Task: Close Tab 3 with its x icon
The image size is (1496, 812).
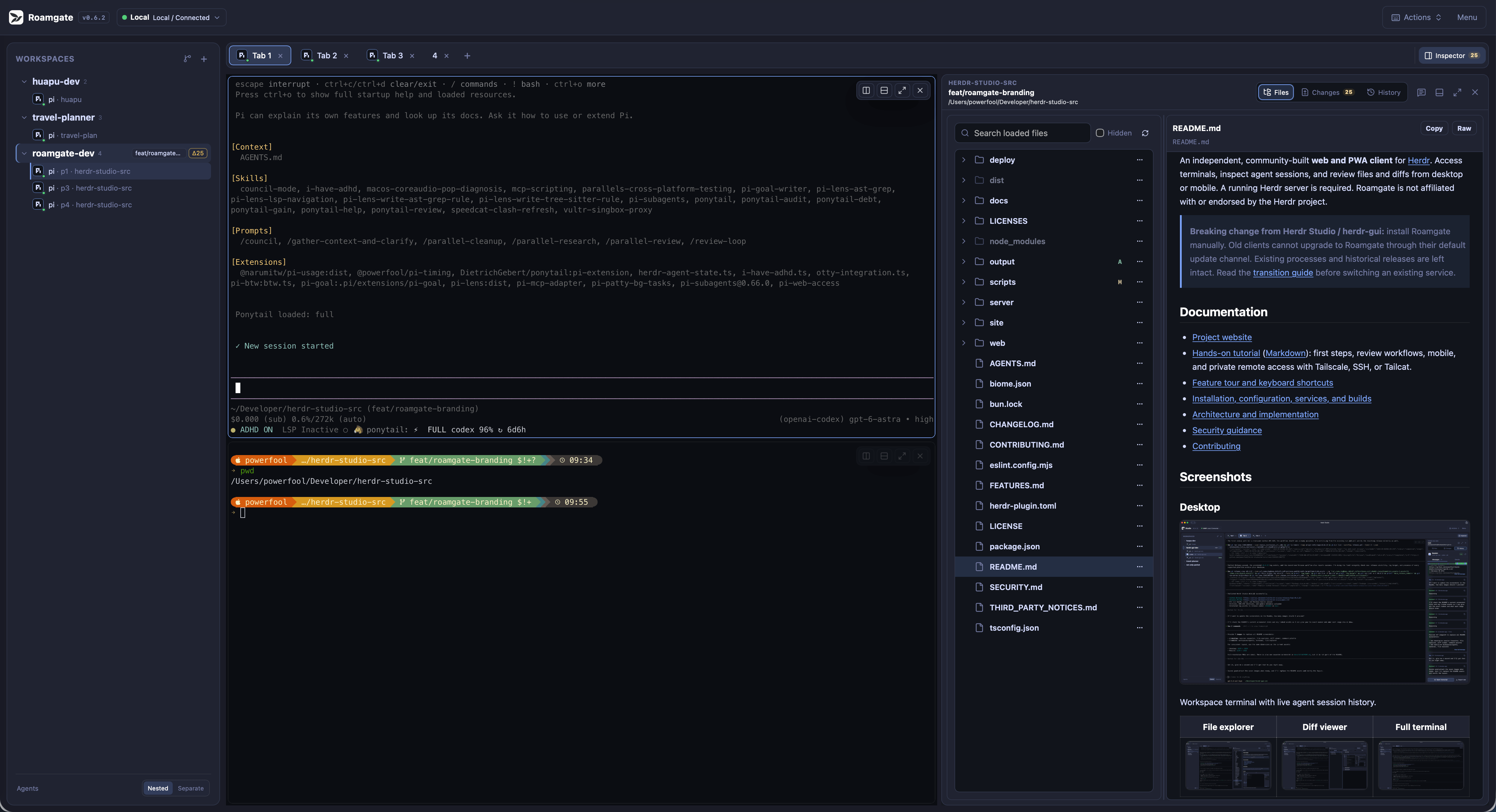Action: click(412, 56)
